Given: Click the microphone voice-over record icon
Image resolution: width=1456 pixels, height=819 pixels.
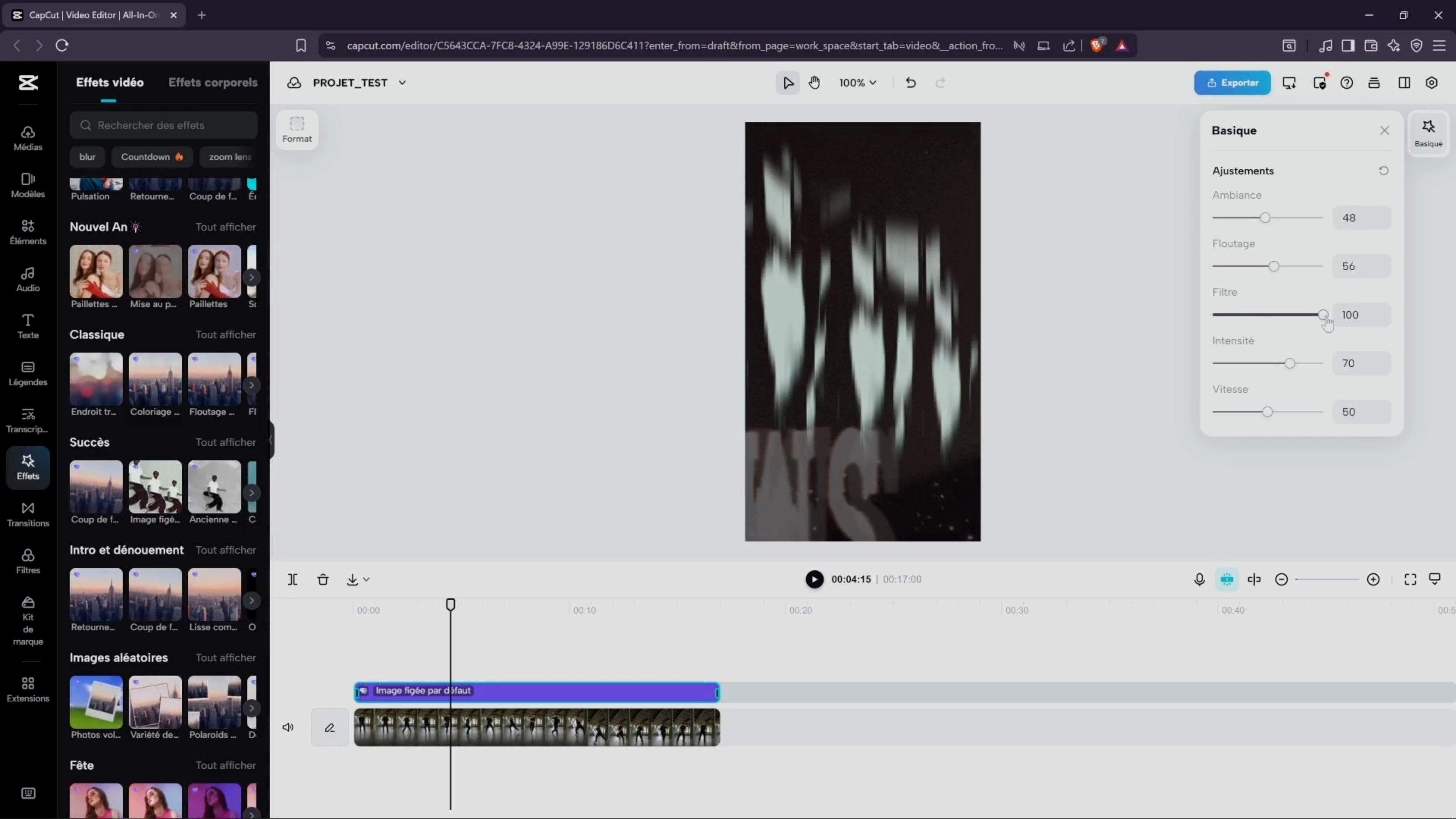Looking at the screenshot, I should (x=1199, y=579).
